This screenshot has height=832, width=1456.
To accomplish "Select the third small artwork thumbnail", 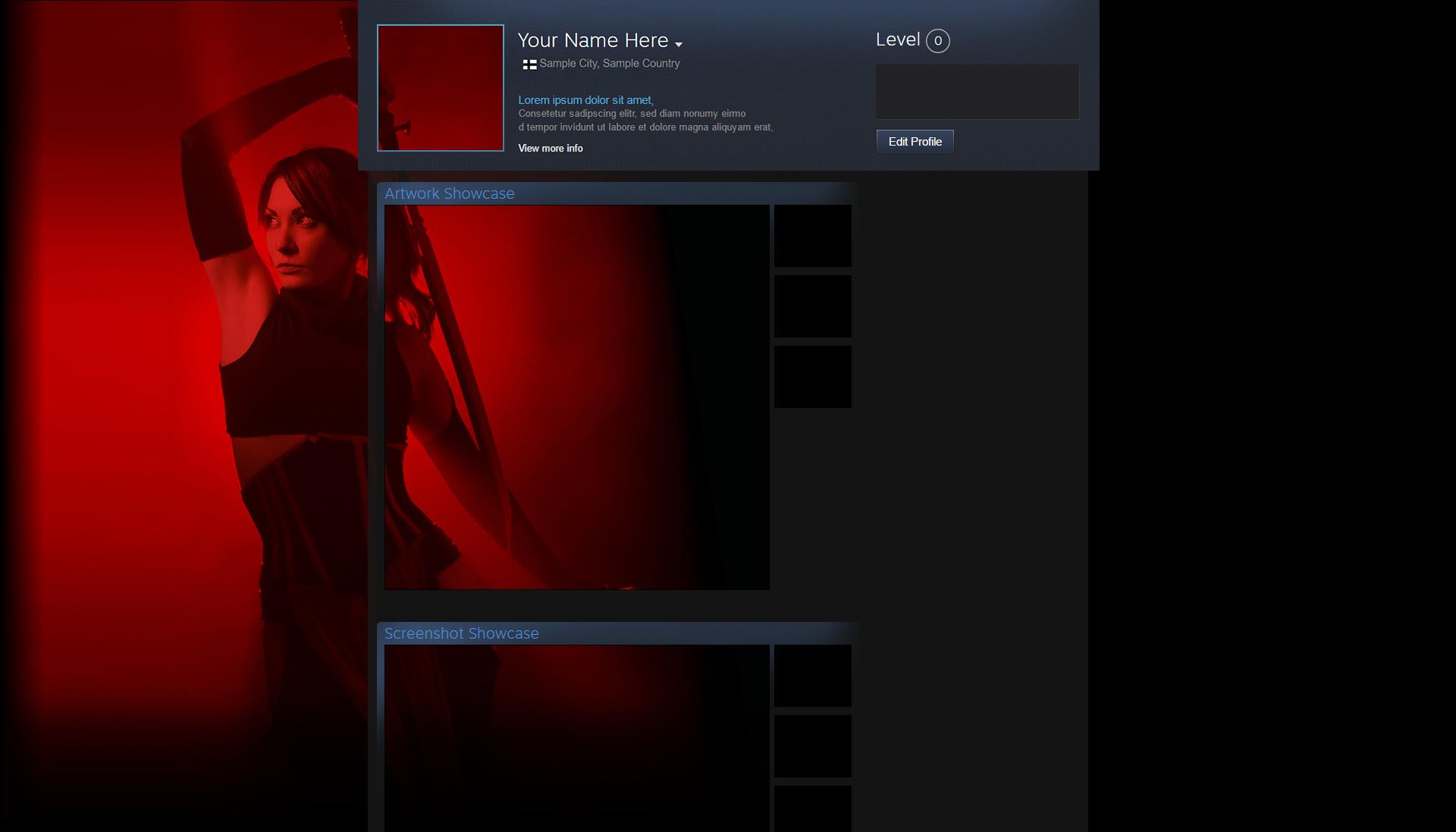I will click(x=812, y=377).
